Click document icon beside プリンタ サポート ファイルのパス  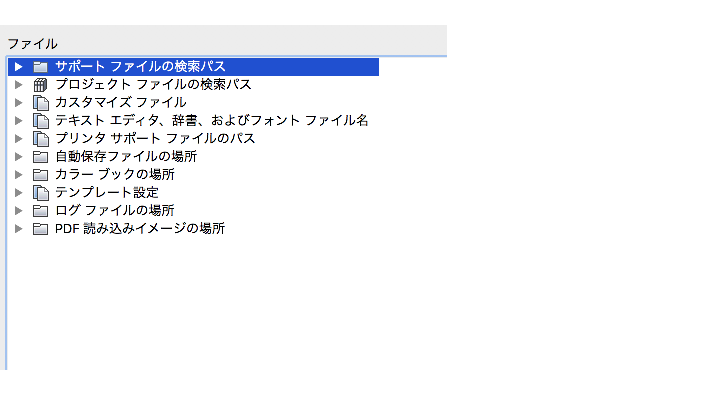[41, 139]
